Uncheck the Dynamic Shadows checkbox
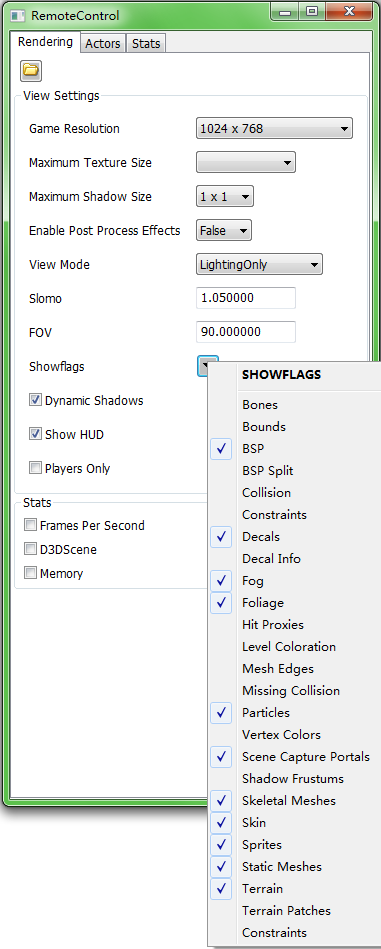 tap(35, 401)
